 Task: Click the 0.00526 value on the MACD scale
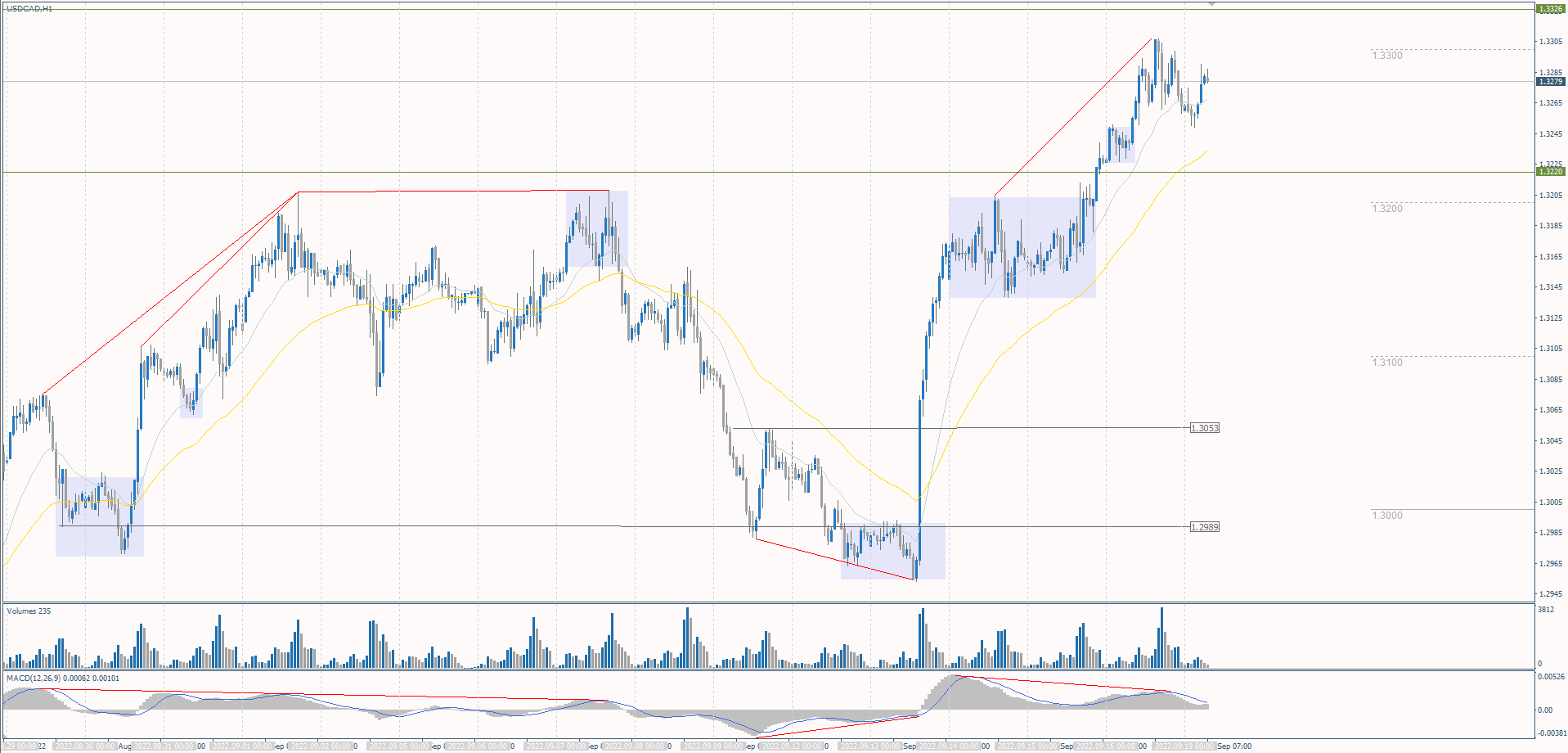[x=1551, y=677]
